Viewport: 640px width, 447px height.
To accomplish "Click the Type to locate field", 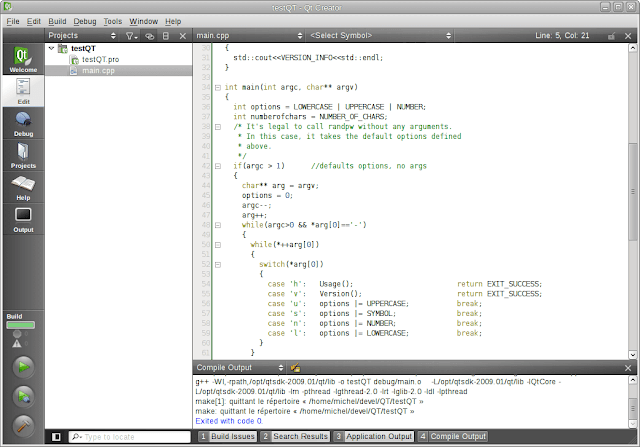I will point(129,437).
